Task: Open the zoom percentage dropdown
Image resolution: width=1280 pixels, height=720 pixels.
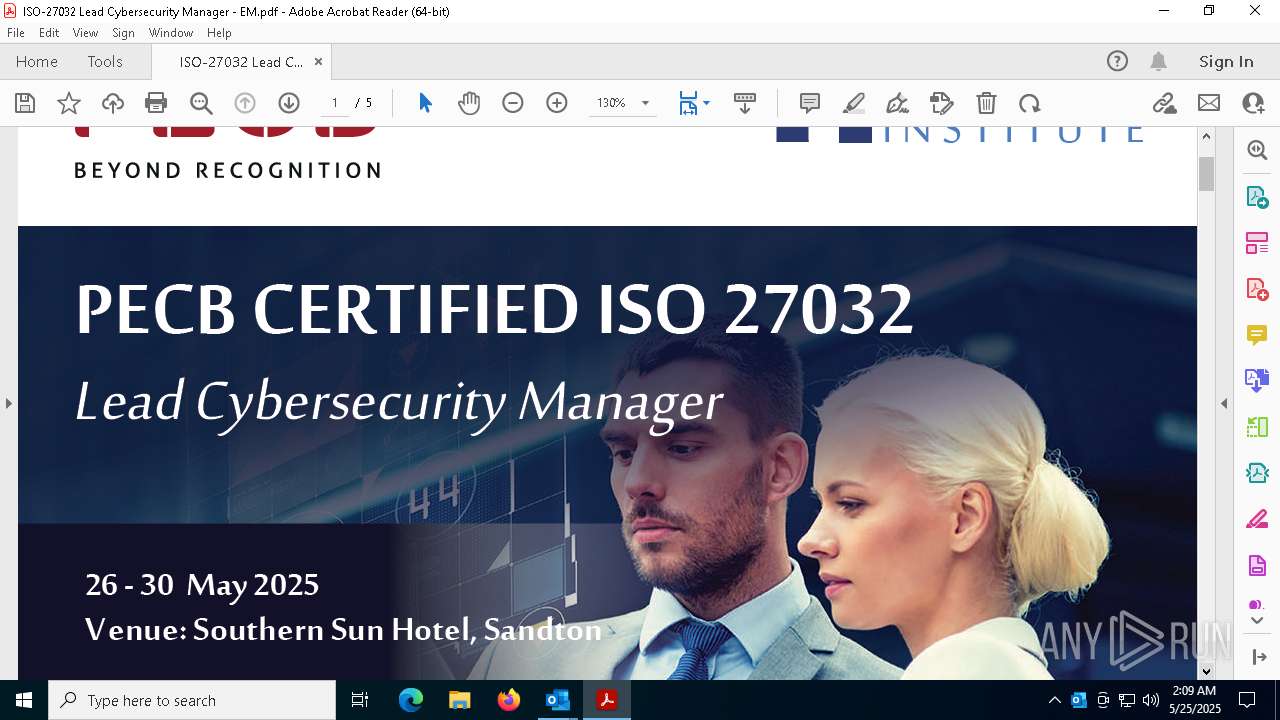Action: (645, 103)
